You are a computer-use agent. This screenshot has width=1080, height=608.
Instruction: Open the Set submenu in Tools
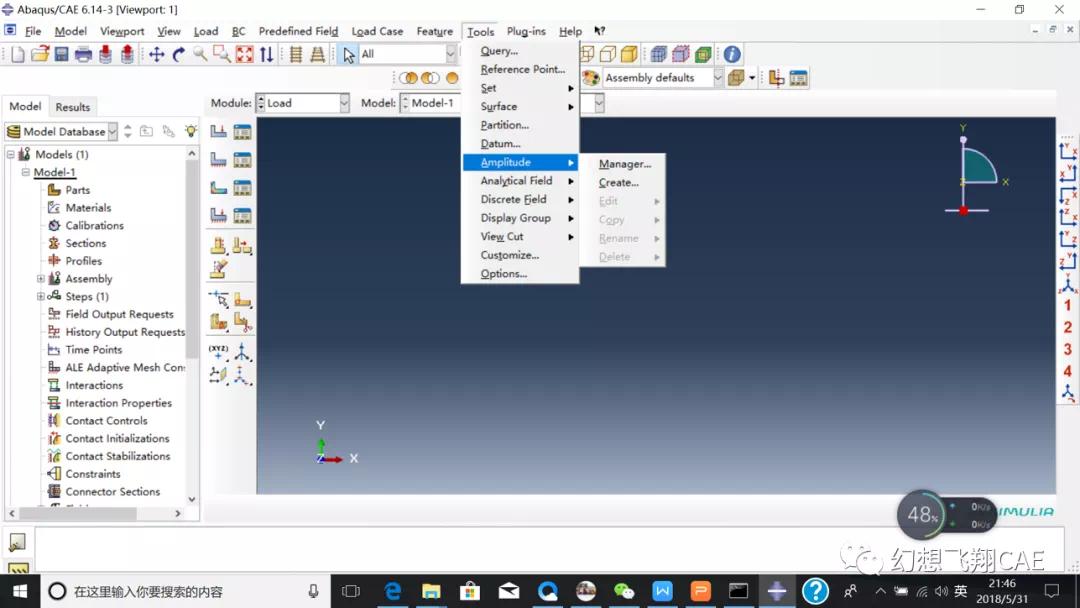[x=520, y=88]
